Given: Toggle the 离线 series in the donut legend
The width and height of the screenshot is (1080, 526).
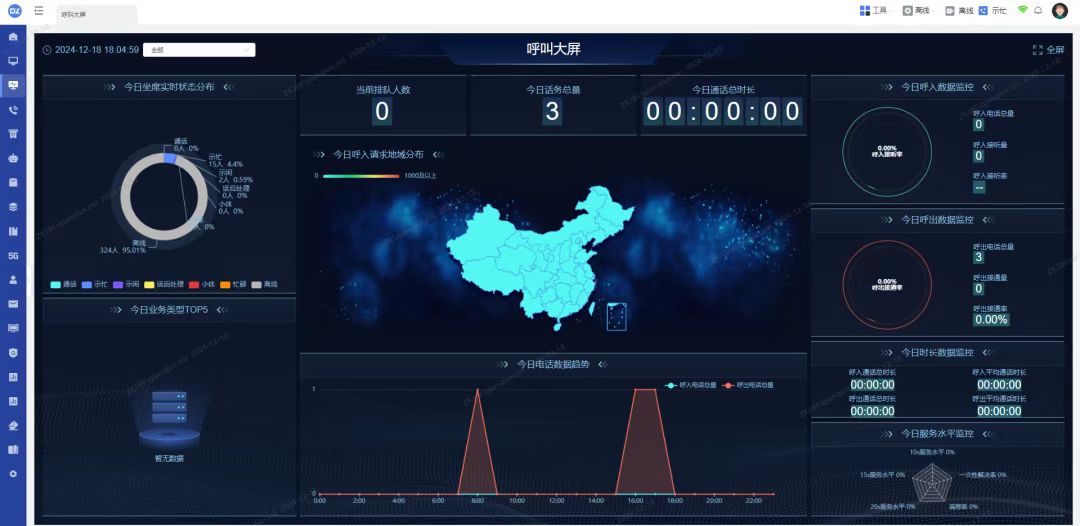Looking at the screenshot, I should 264,284.
